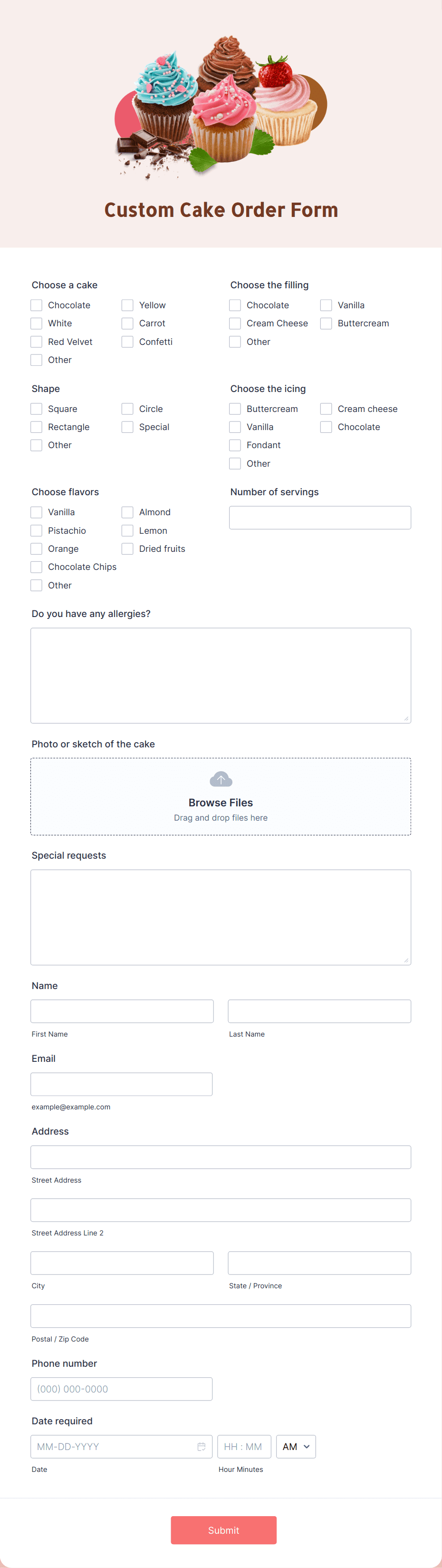Check Cream Cheese under Choose the filling
This screenshot has height=1568, width=442.
click(x=235, y=323)
